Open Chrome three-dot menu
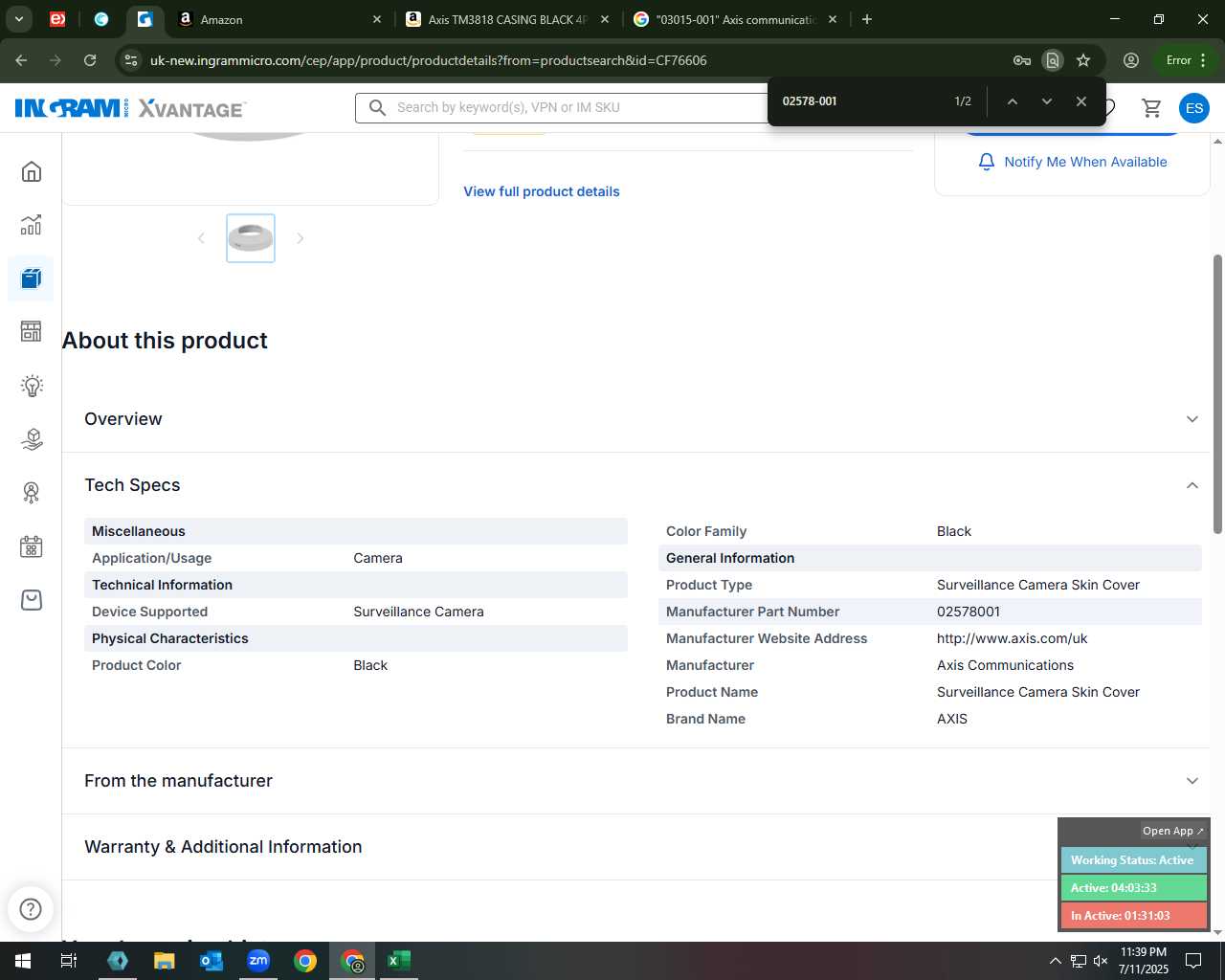1225x980 pixels. [1203, 60]
